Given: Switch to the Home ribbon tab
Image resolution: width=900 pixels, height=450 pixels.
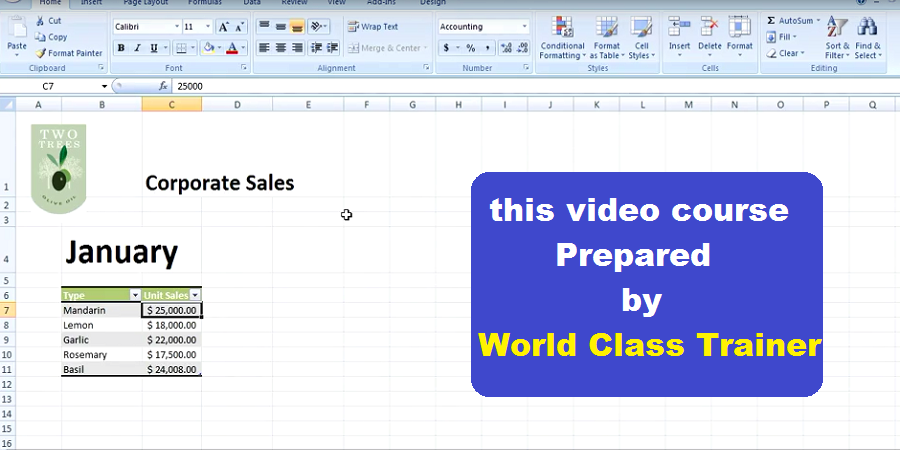Looking at the screenshot, I should 50,3.
